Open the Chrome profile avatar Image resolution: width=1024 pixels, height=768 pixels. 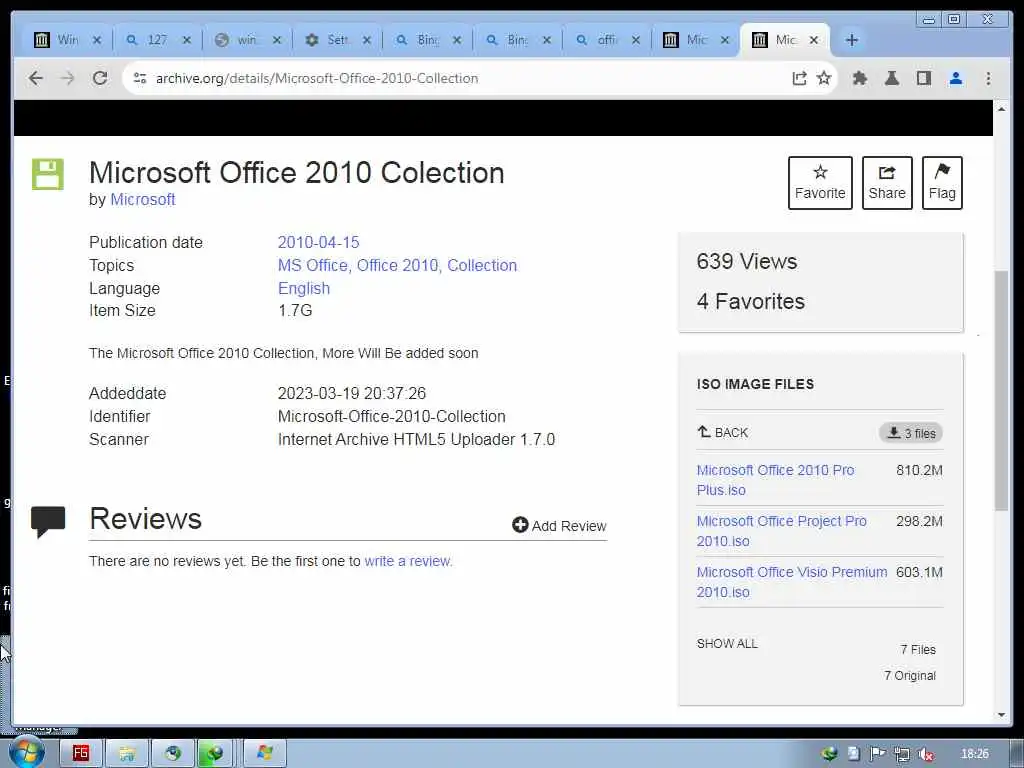(956, 78)
